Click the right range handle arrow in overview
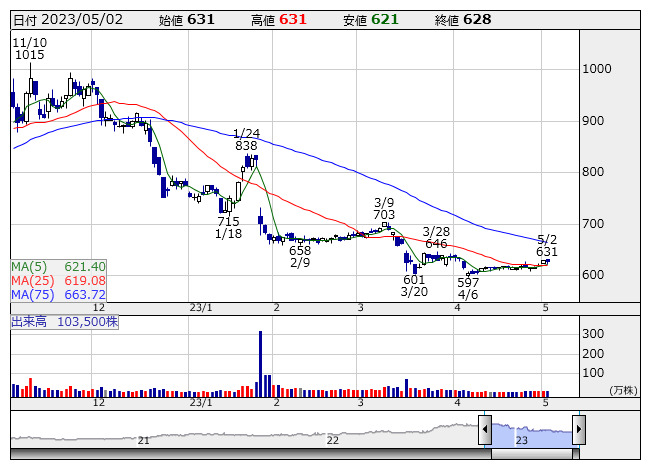Viewport: 653px width, 470px height. [579, 431]
